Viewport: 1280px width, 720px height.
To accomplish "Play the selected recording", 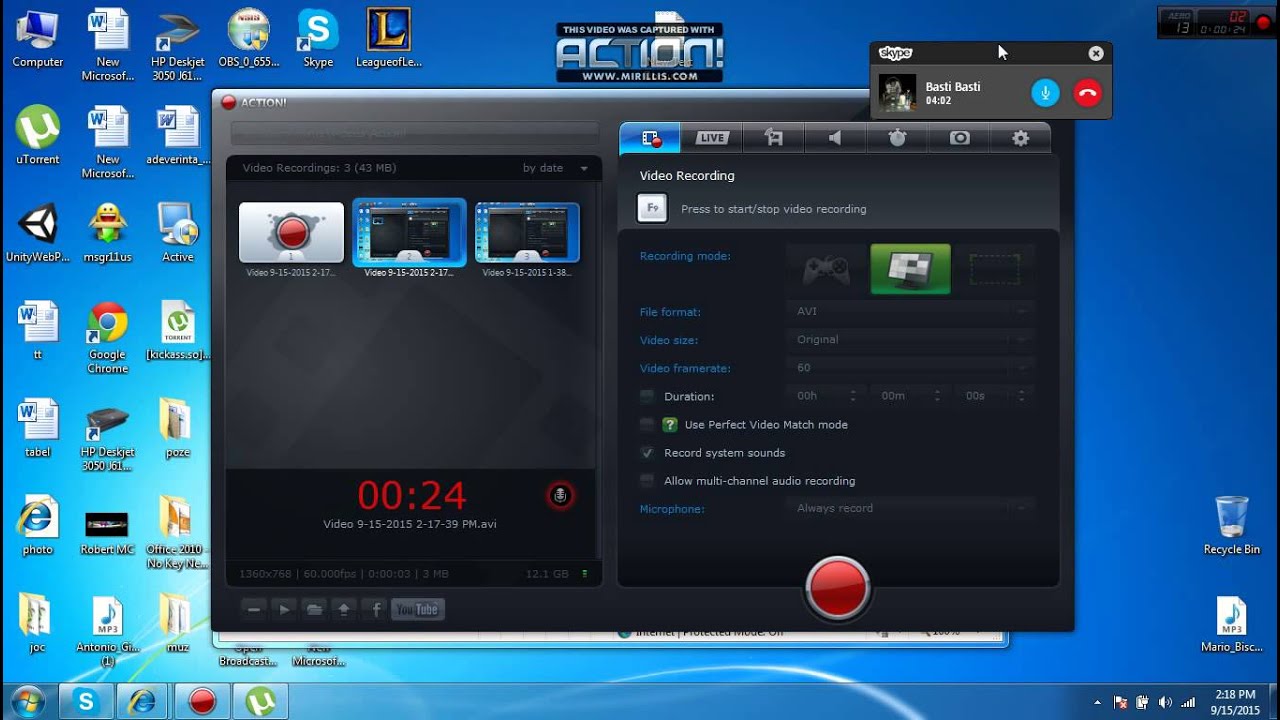I will tap(284, 609).
